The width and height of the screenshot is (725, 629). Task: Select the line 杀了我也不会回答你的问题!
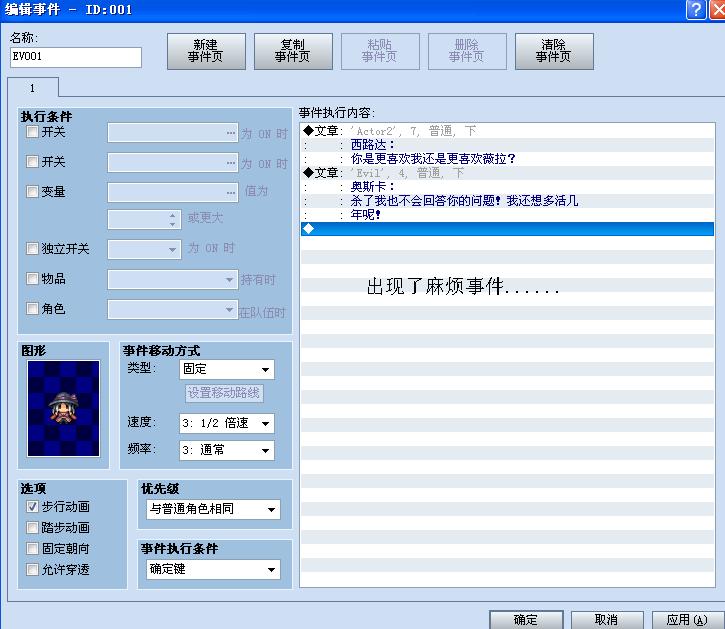(x=507, y=200)
